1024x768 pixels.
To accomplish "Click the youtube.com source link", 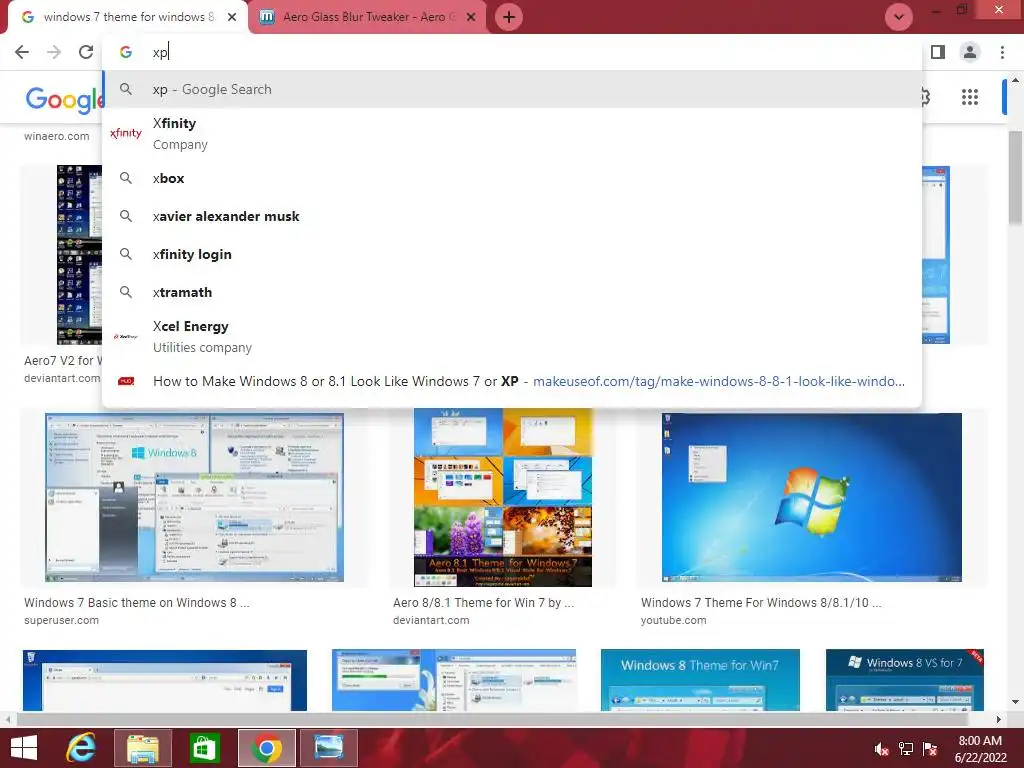I will click(673, 620).
